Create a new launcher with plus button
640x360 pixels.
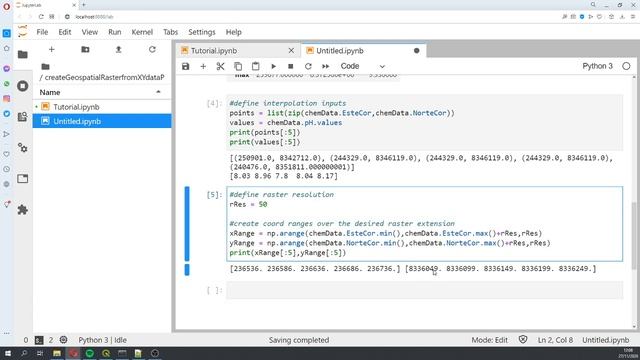[51, 49]
